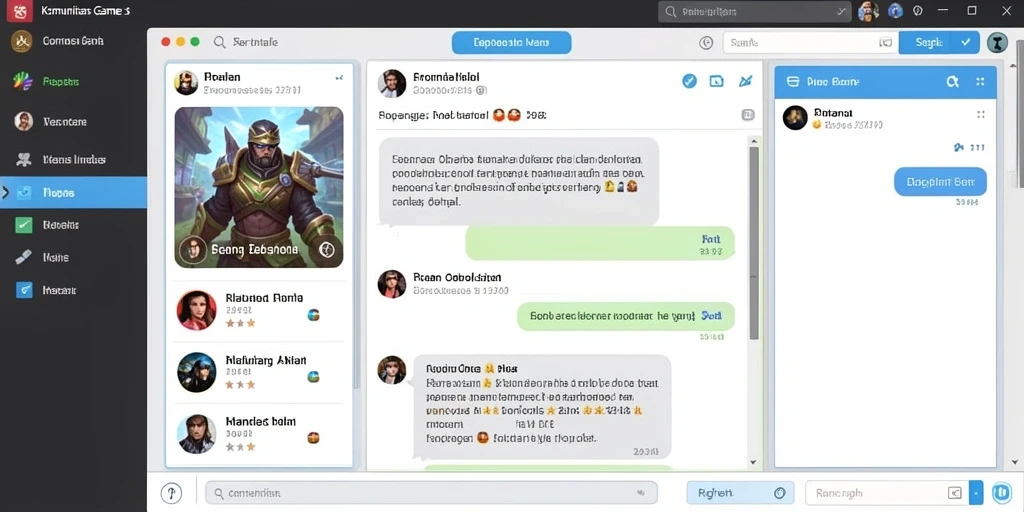This screenshot has width=1024, height=512.
Task: Select the colorful Reapaks sidebar icon
Action: [x=23, y=81]
